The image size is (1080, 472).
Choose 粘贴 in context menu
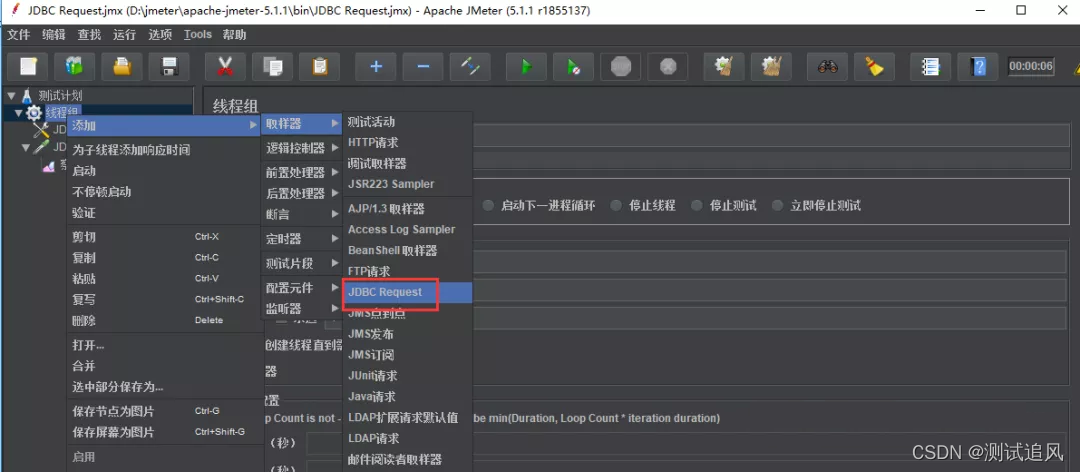pyautogui.click(x=163, y=278)
